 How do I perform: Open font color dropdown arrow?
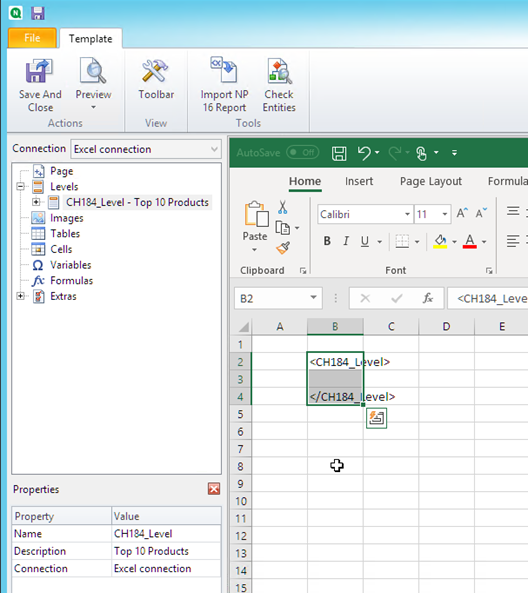tap(484, 241)
